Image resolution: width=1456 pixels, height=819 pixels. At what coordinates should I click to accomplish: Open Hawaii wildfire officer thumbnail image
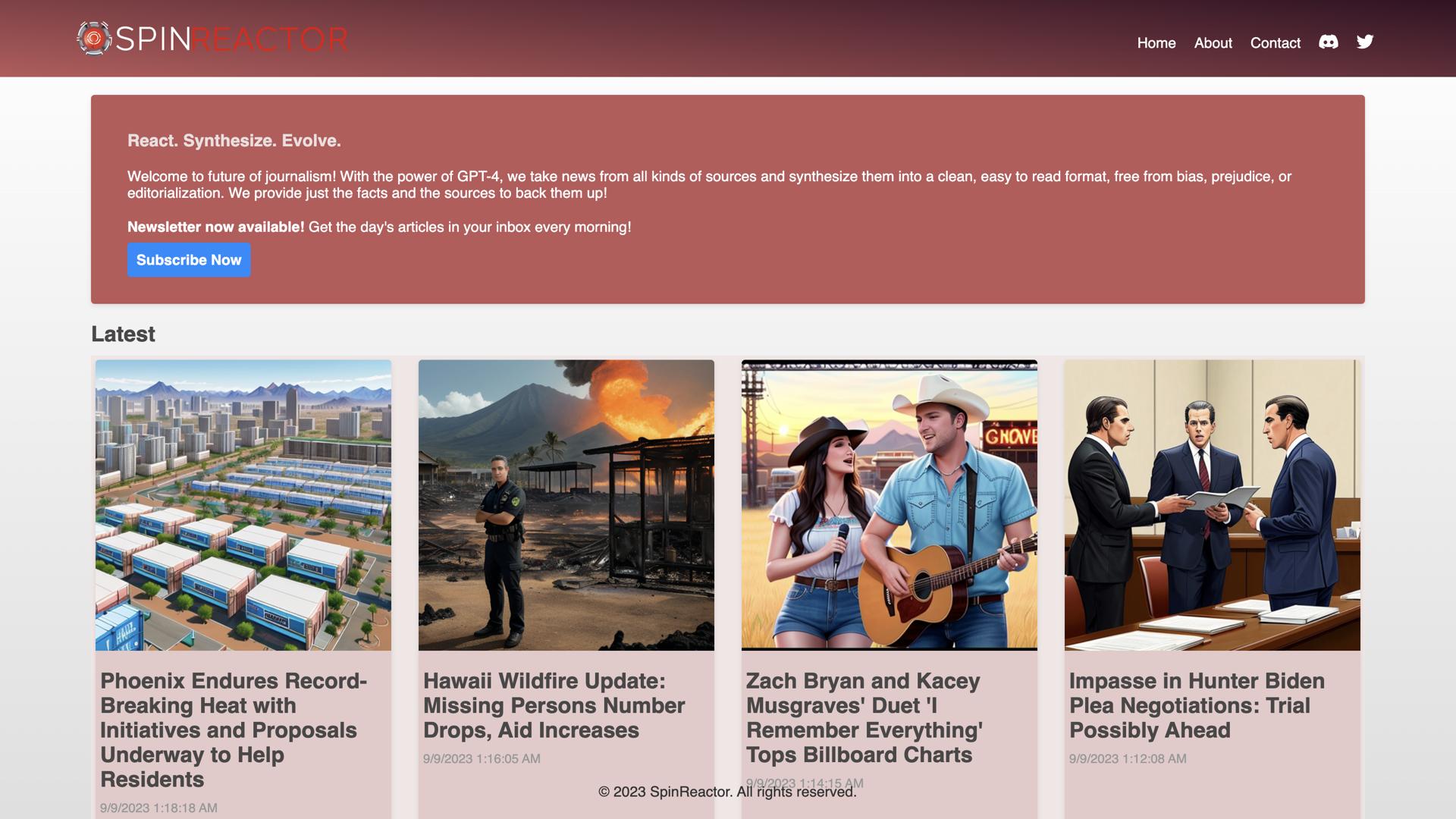click(566, 505)
